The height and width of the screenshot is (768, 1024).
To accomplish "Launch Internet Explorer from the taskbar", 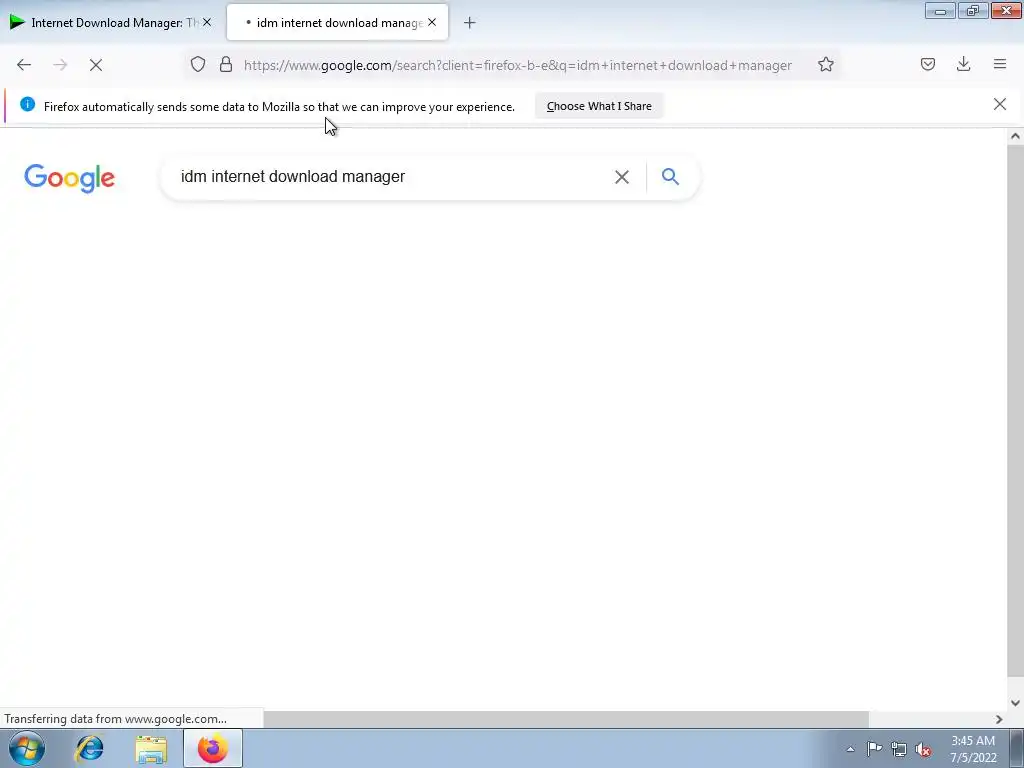I will [89, 748].
